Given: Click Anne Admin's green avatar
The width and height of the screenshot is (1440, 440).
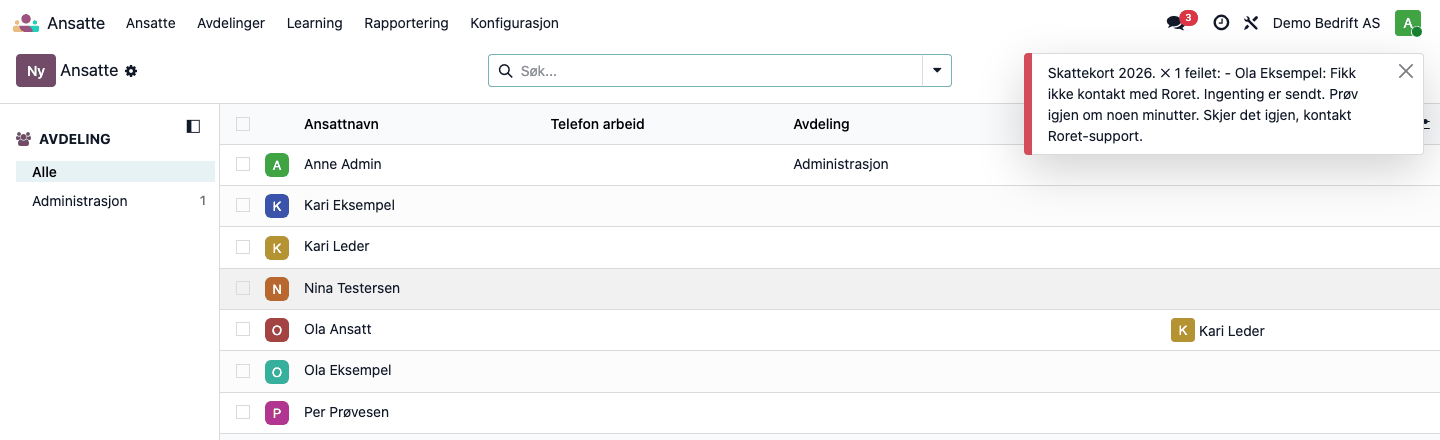Looking at the screenshot, I should (277, 164).
